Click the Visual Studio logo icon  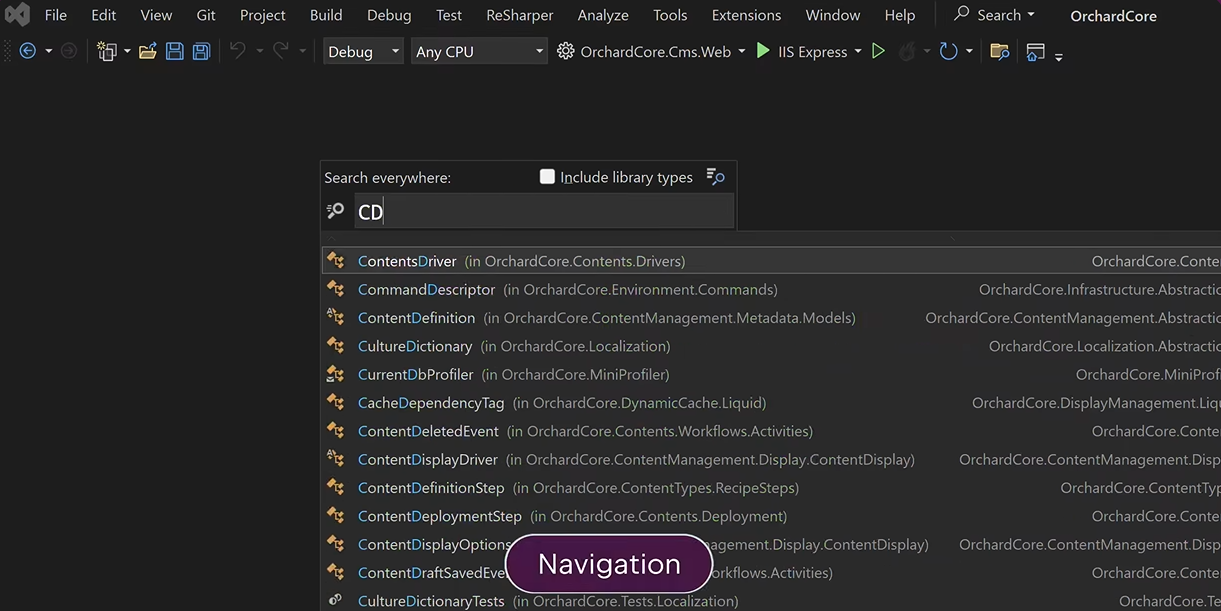(x=17, y=15)
